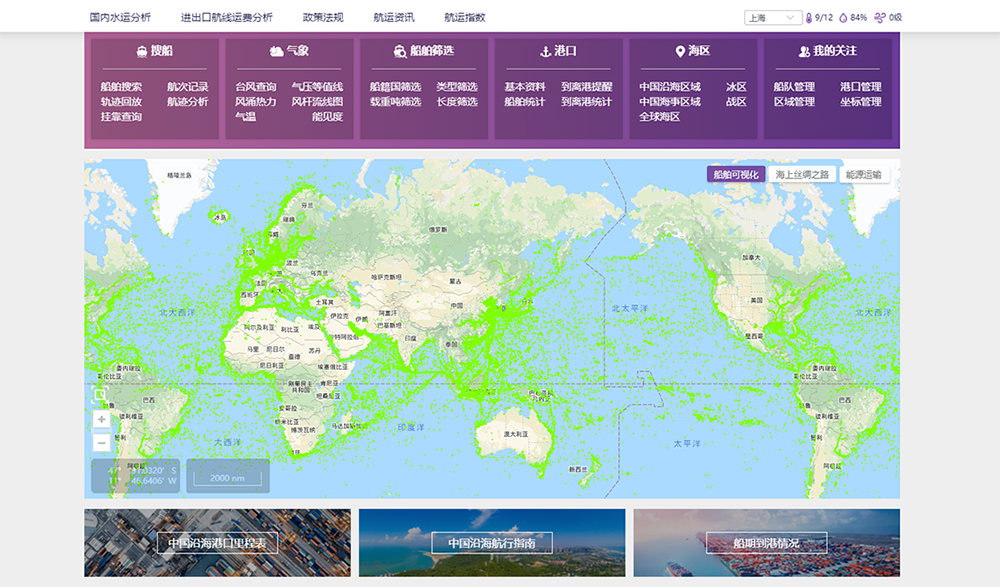Switch map to 能源运输 mode
Screen dimensions: 1000x587
864,174
